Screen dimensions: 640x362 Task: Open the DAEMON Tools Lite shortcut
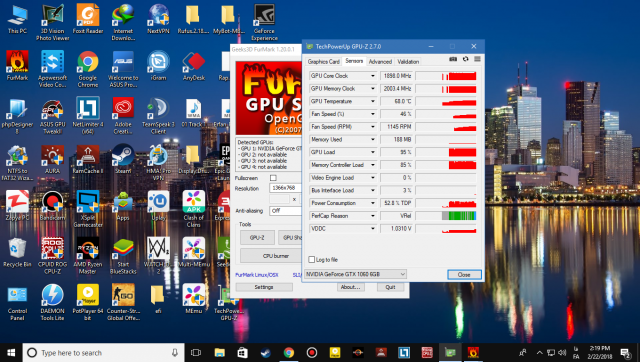point(52,302)
